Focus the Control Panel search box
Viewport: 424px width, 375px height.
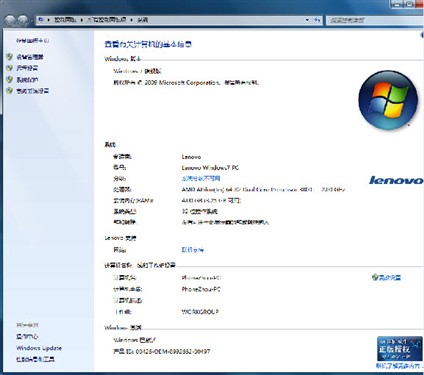[x=374, y=20]
